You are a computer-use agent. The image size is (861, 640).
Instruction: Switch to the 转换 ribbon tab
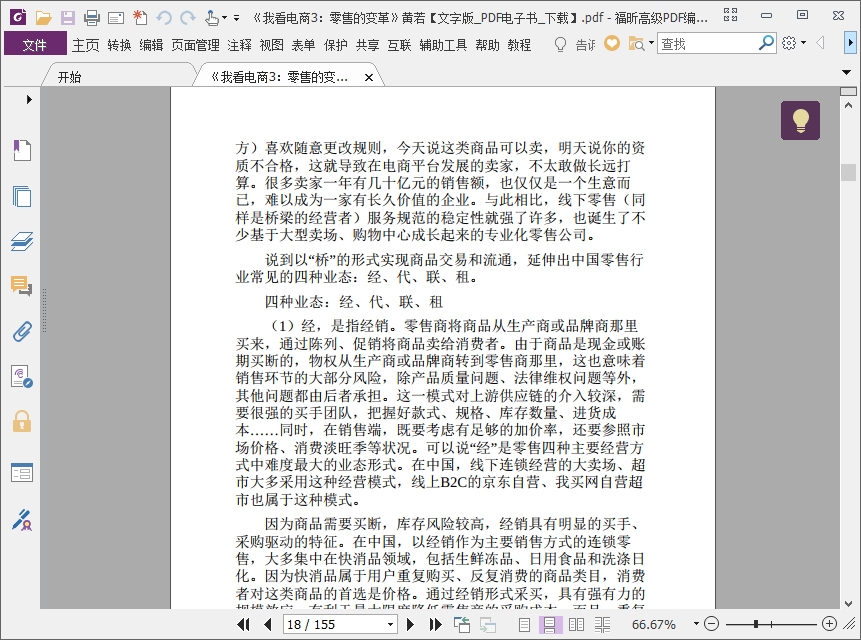tap(119, 45)
